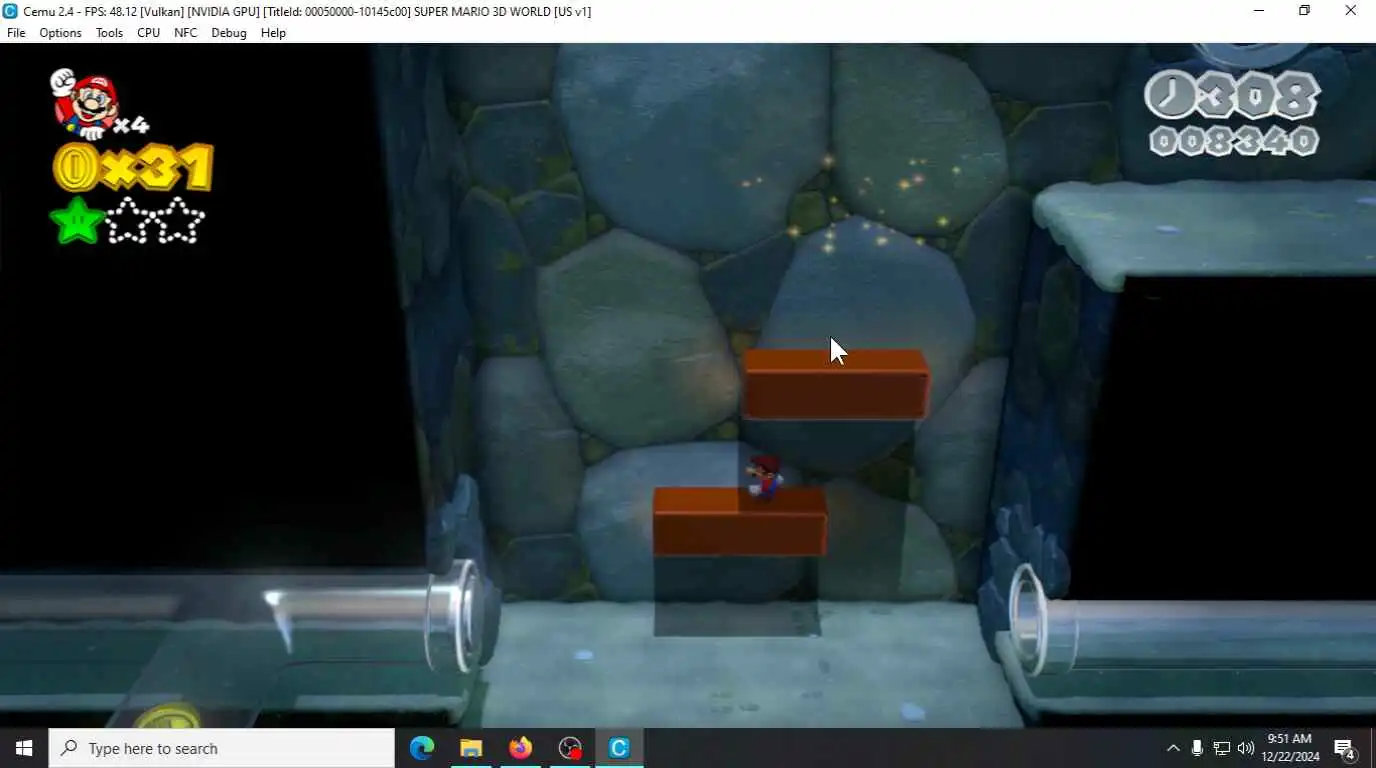1376x768 pixels.
Task: Click the microphone tray icon
Action: pyautogui.click(x=1197, y=748)
